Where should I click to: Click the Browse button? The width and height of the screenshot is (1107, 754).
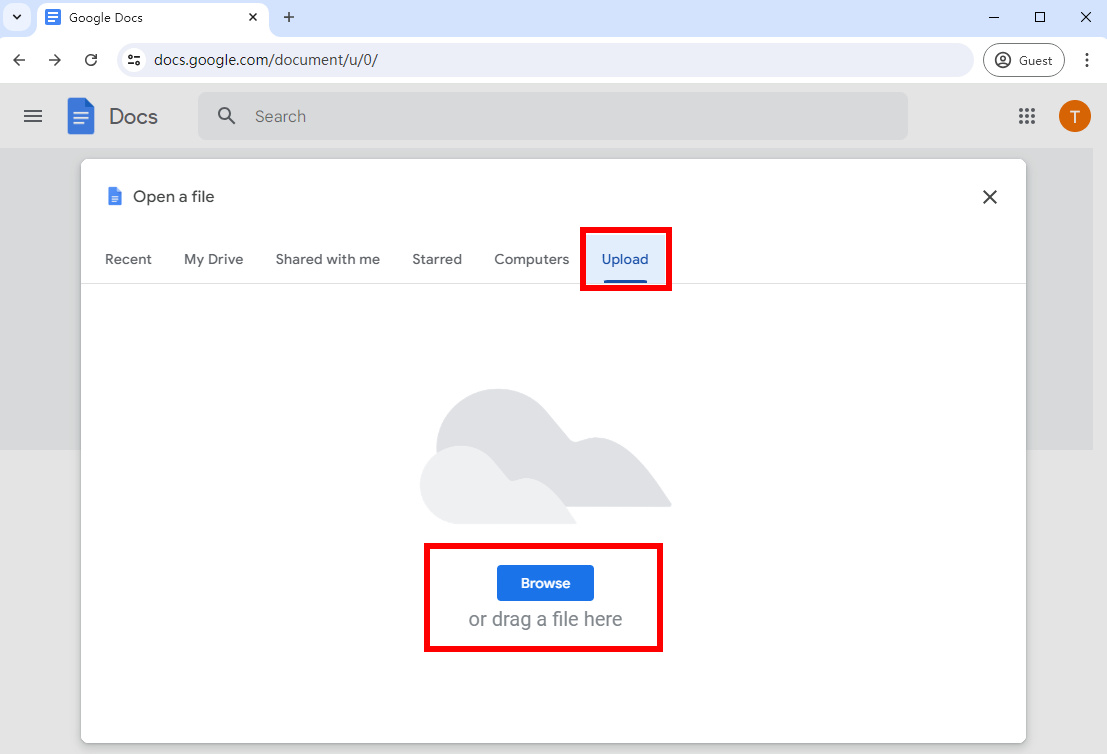pyautogui.click(x=545, y=583)
